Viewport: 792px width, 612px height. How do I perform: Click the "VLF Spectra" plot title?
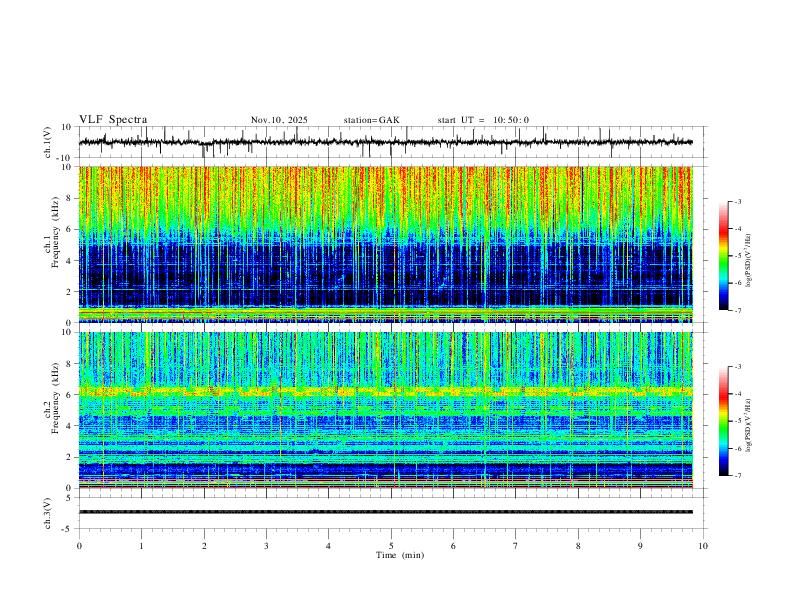click(113, 120)
